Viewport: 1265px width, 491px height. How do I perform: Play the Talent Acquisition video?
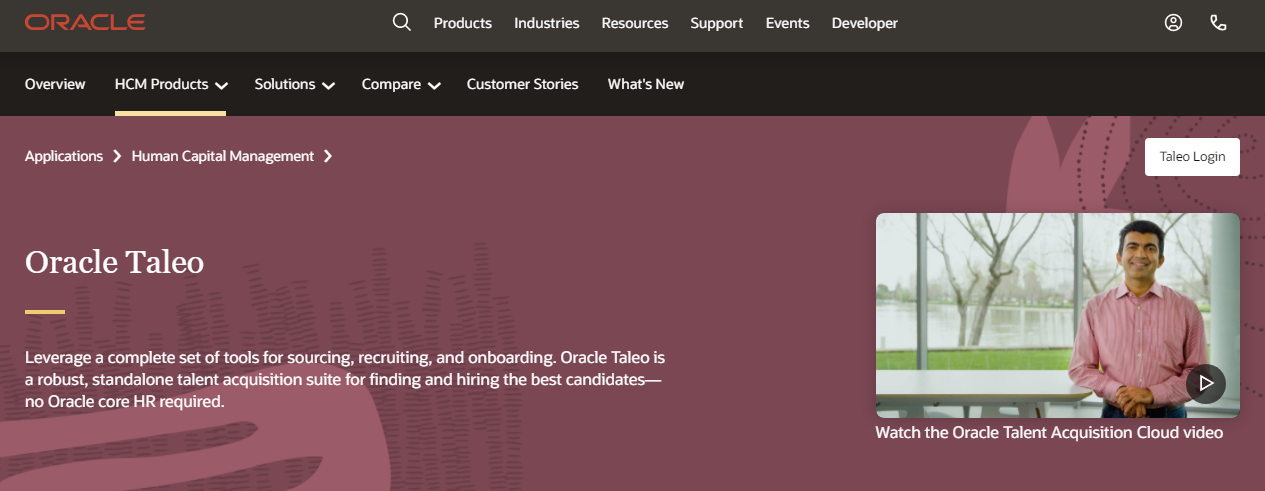pos(1205,383)
